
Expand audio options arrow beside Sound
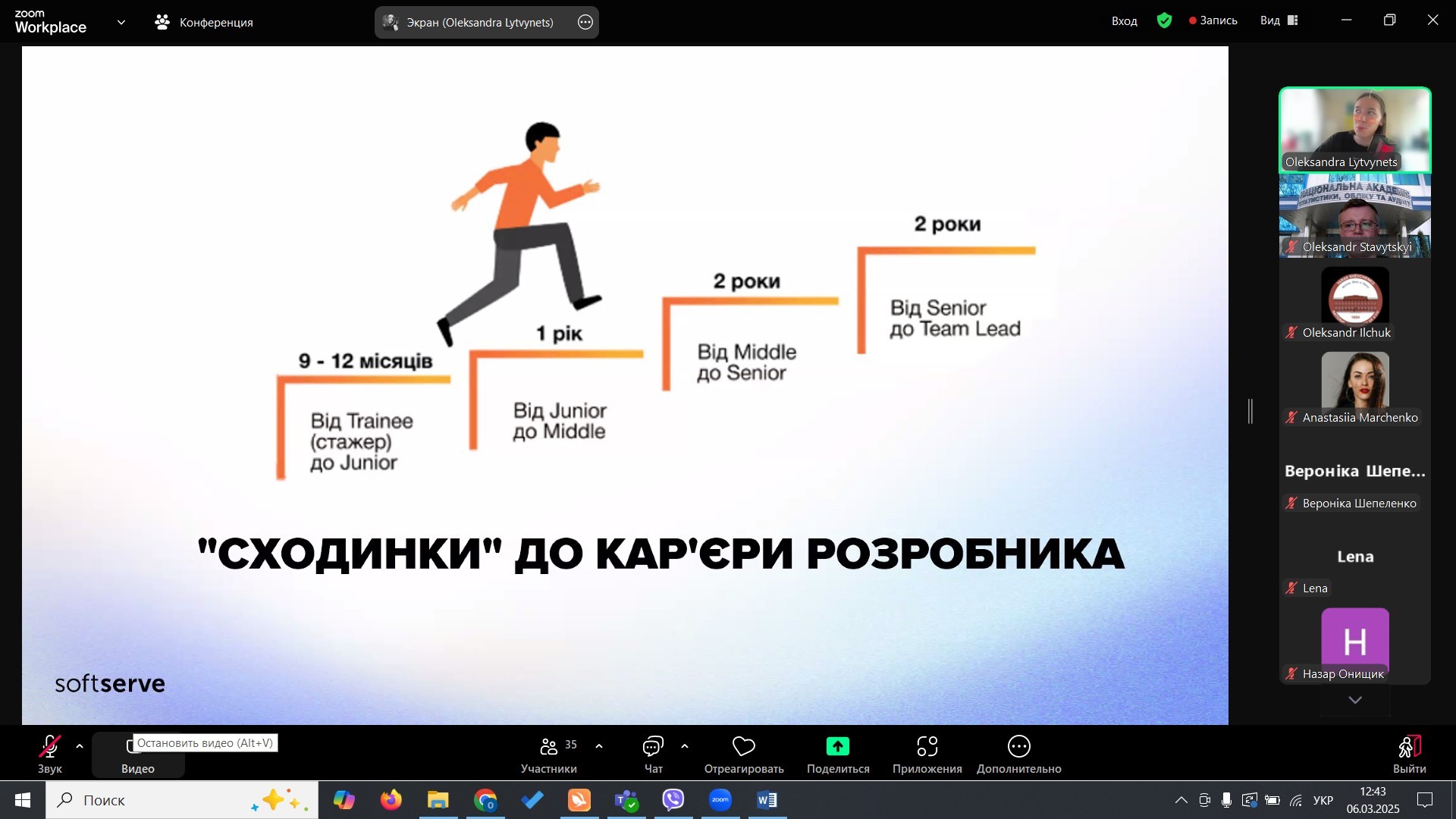80,747
